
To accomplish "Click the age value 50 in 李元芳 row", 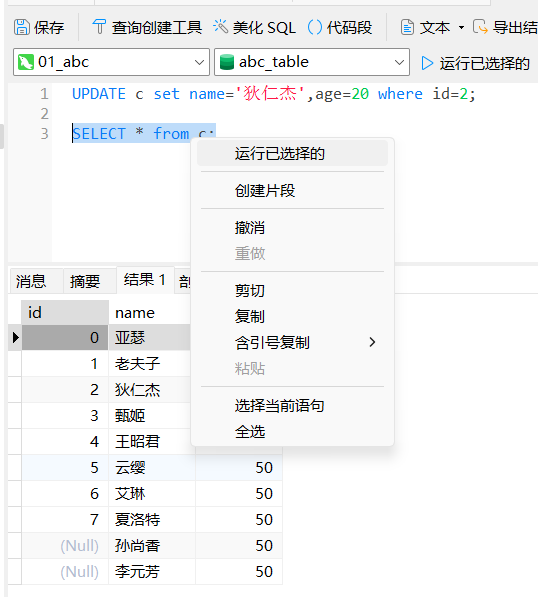I will (239, 571).
